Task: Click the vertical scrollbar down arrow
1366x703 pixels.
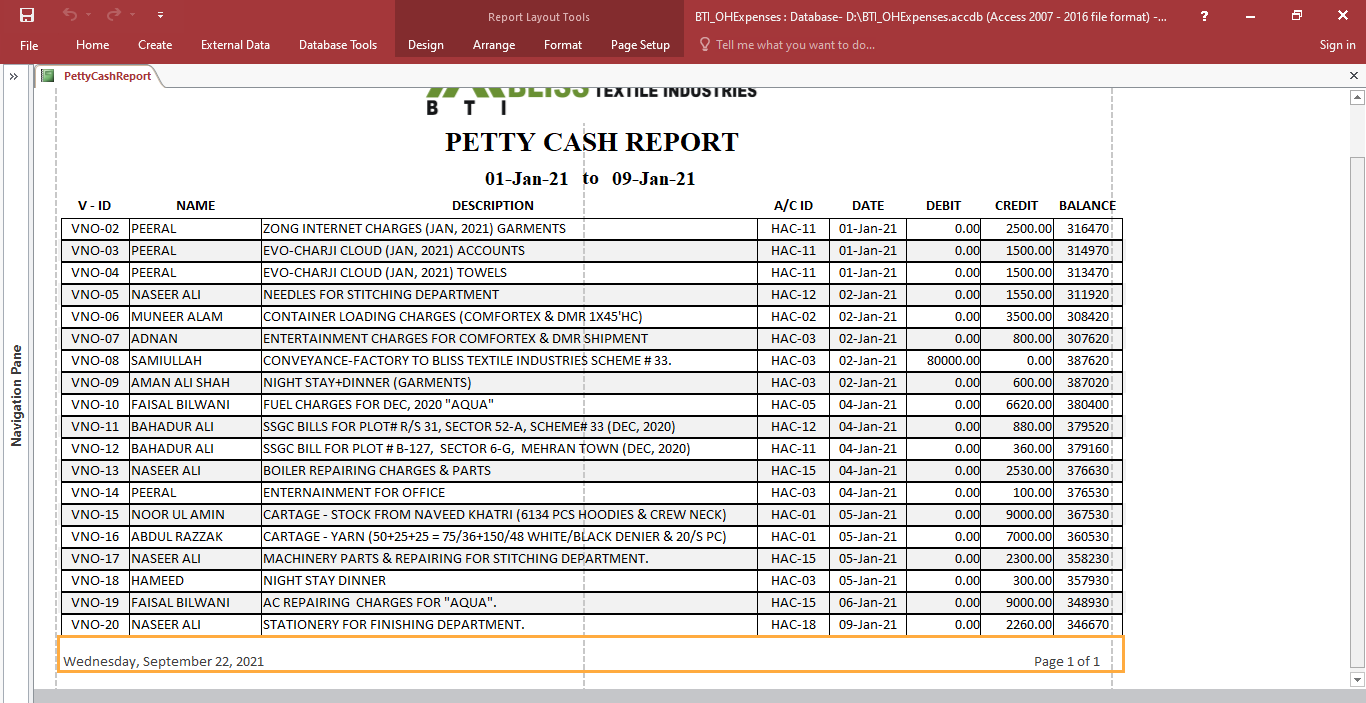Action: [x=1357, y=679]
